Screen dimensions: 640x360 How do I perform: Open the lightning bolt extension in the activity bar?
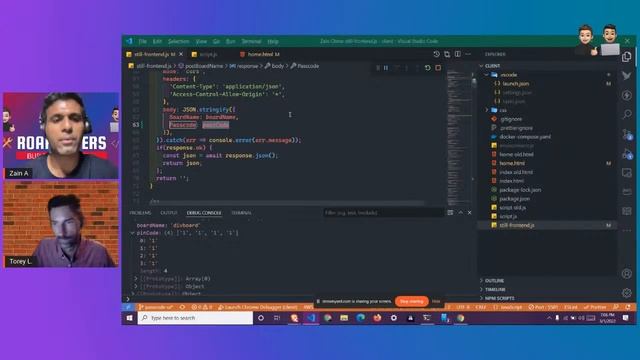coord(627,95)
